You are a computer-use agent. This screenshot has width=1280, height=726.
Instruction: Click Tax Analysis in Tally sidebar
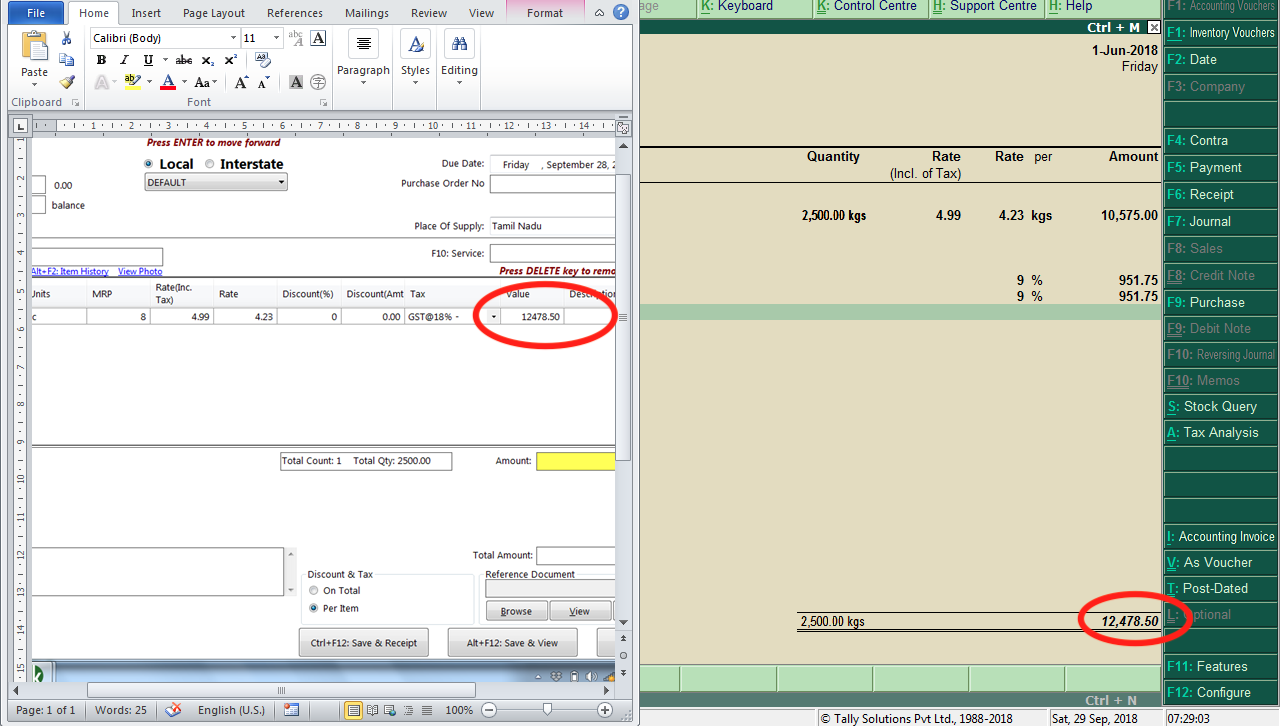coord(1221,433)
